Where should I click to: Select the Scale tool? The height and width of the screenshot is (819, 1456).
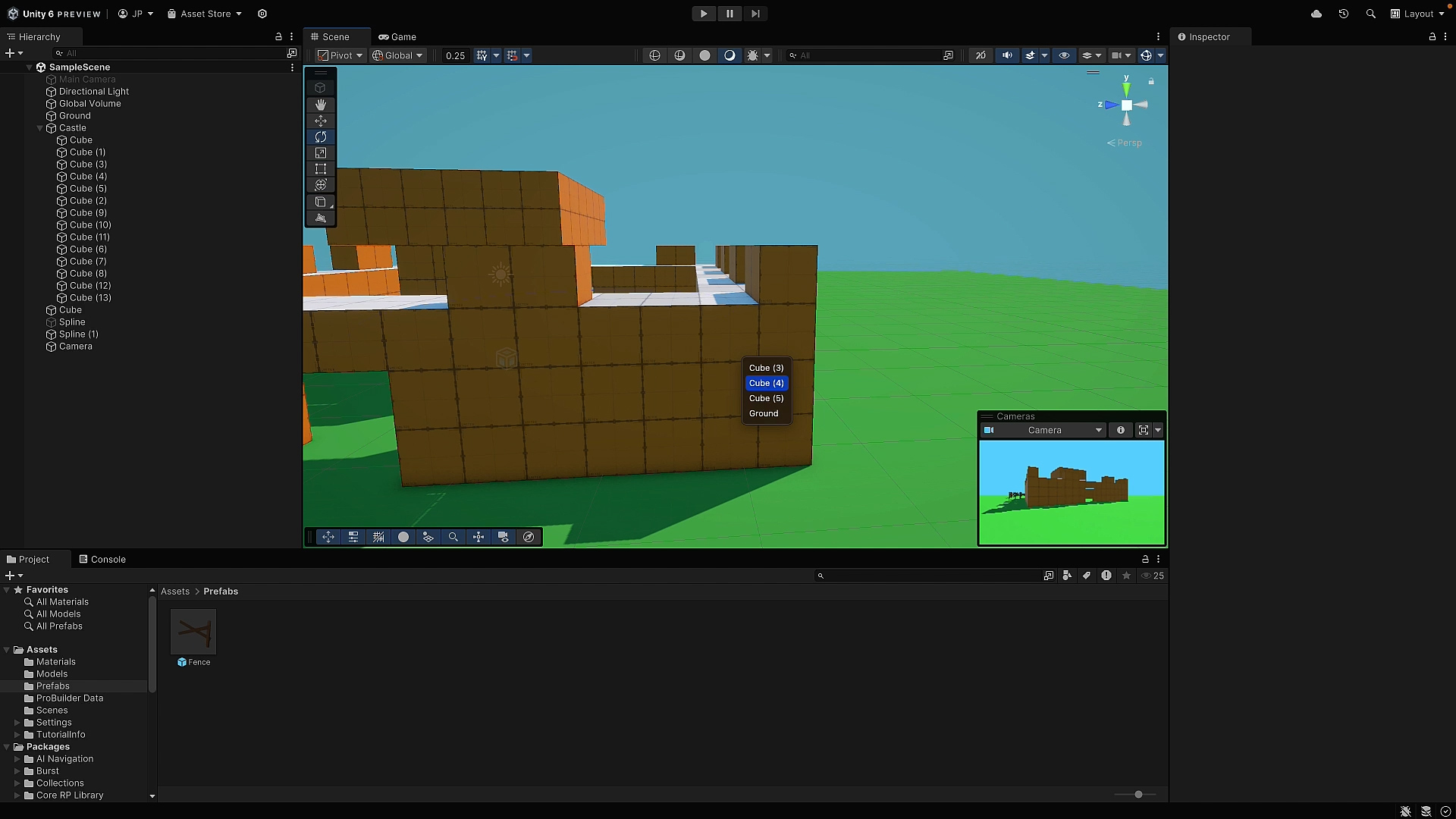click(320, 153)
